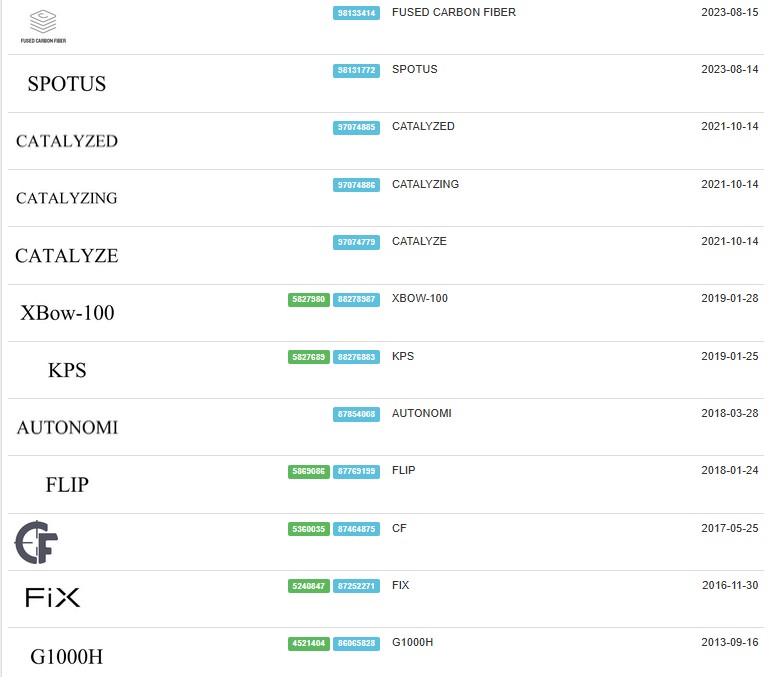Viewport: 768px width, 677px height.
Task: Open registration badge 5360035 for CF
Action: point(309,529)
